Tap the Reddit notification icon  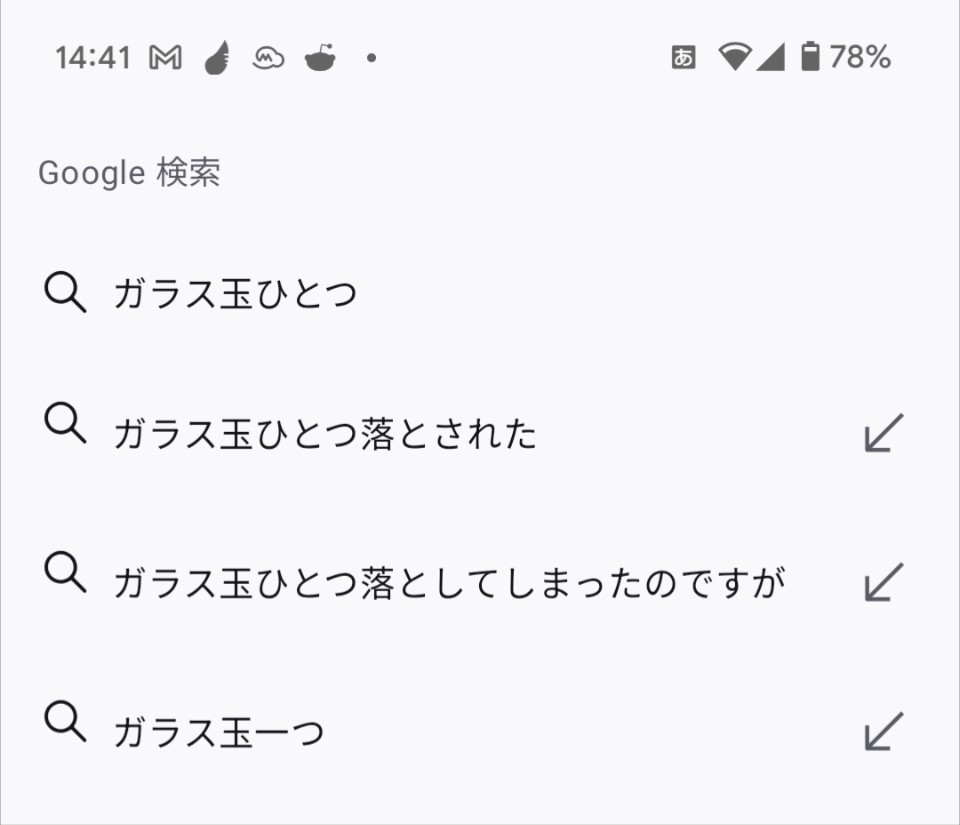(x=320, y=59)
